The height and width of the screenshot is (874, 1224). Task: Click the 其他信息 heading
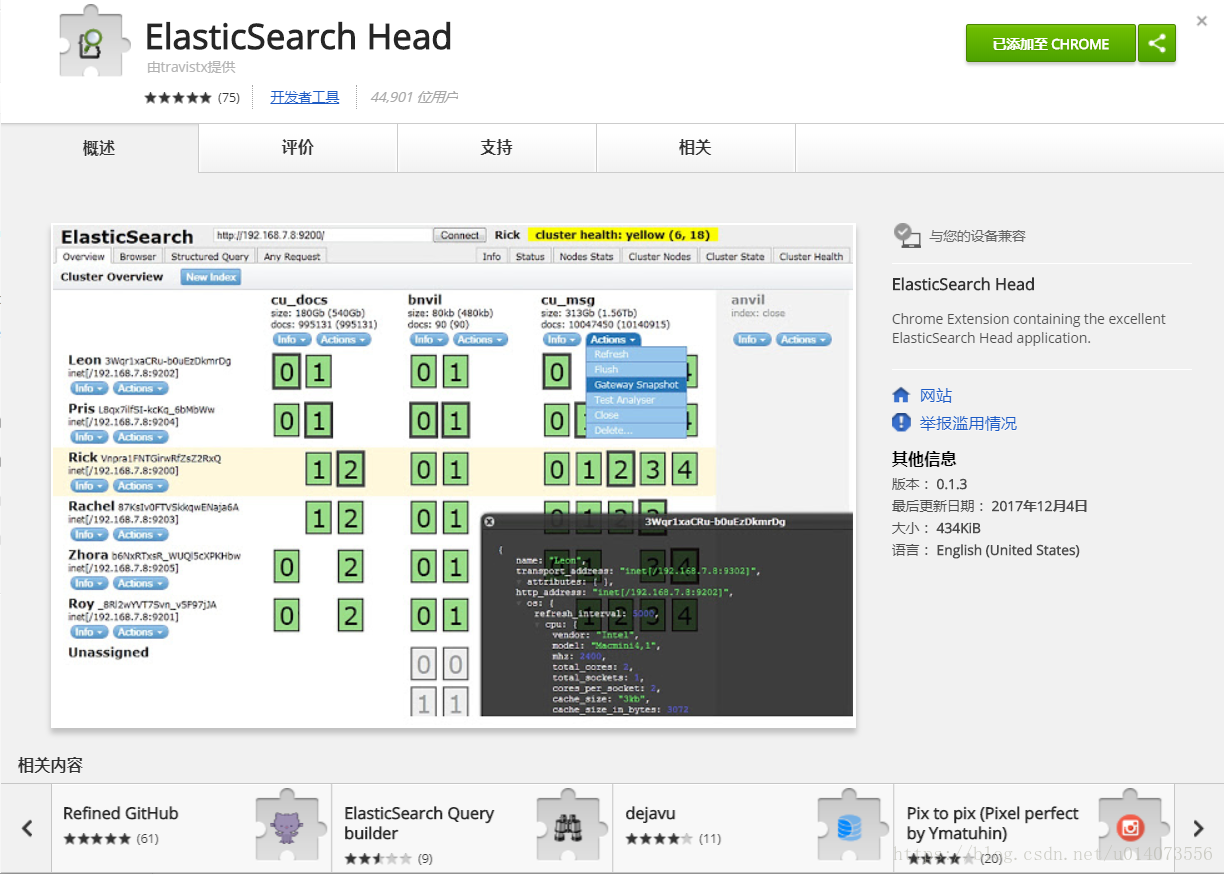924,459
